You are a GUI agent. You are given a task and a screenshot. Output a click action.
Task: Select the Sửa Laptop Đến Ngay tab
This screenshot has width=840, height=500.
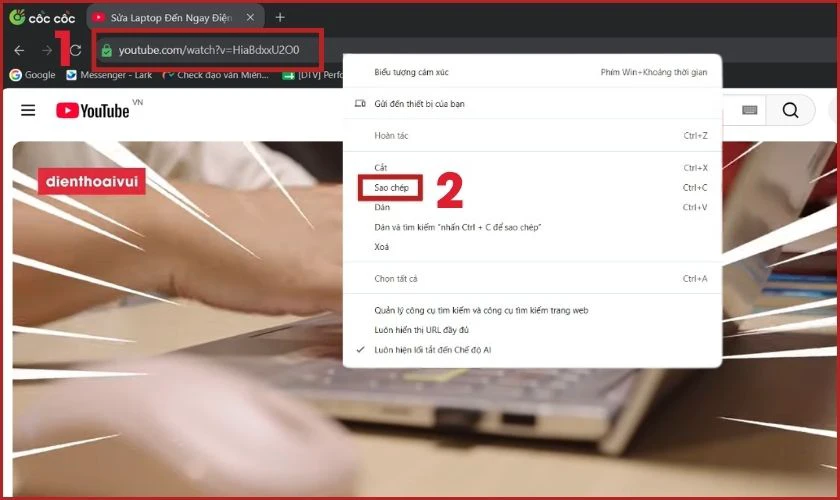tap(175, 18)
